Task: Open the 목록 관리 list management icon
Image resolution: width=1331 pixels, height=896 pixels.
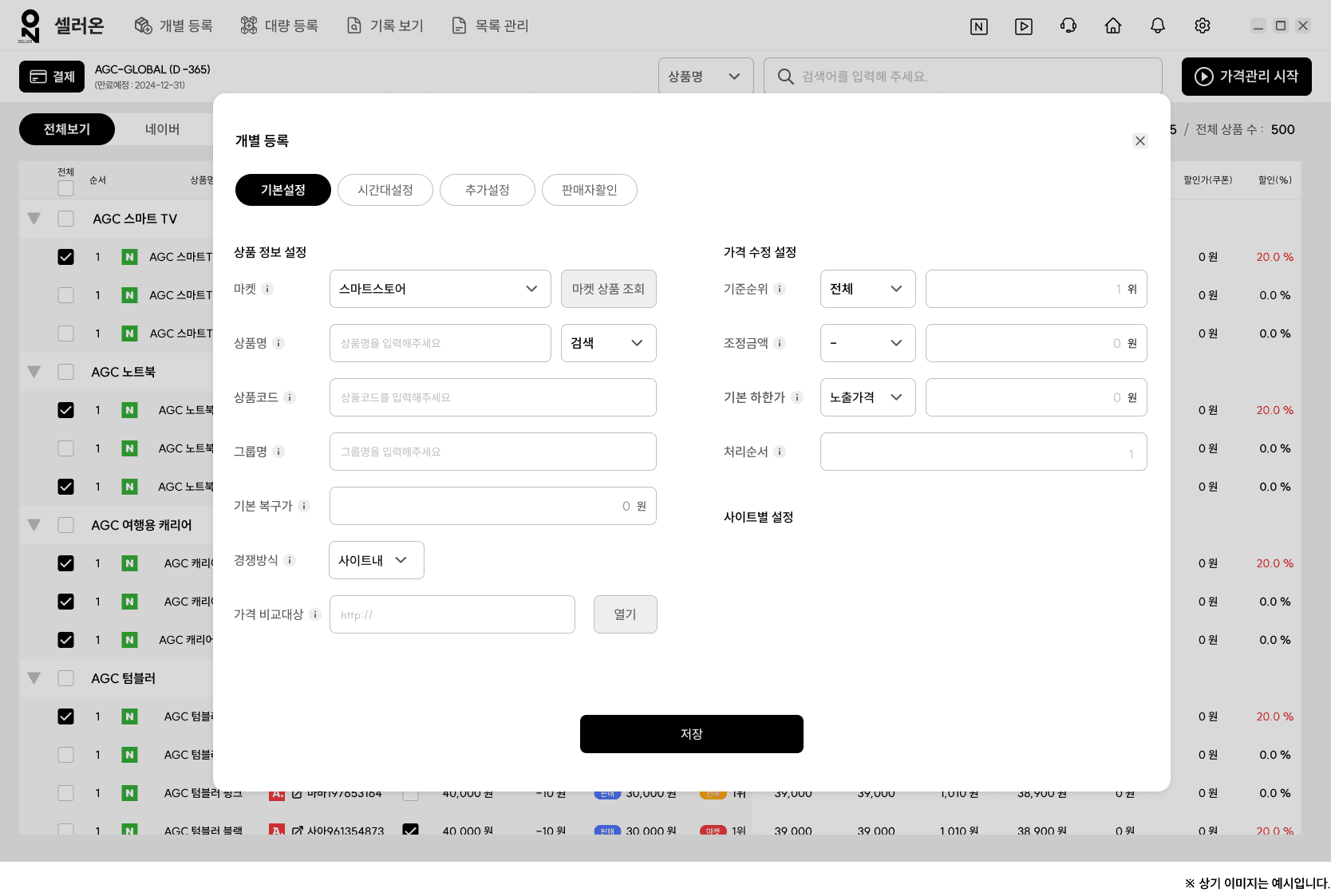Action: (x=459, y=25)
